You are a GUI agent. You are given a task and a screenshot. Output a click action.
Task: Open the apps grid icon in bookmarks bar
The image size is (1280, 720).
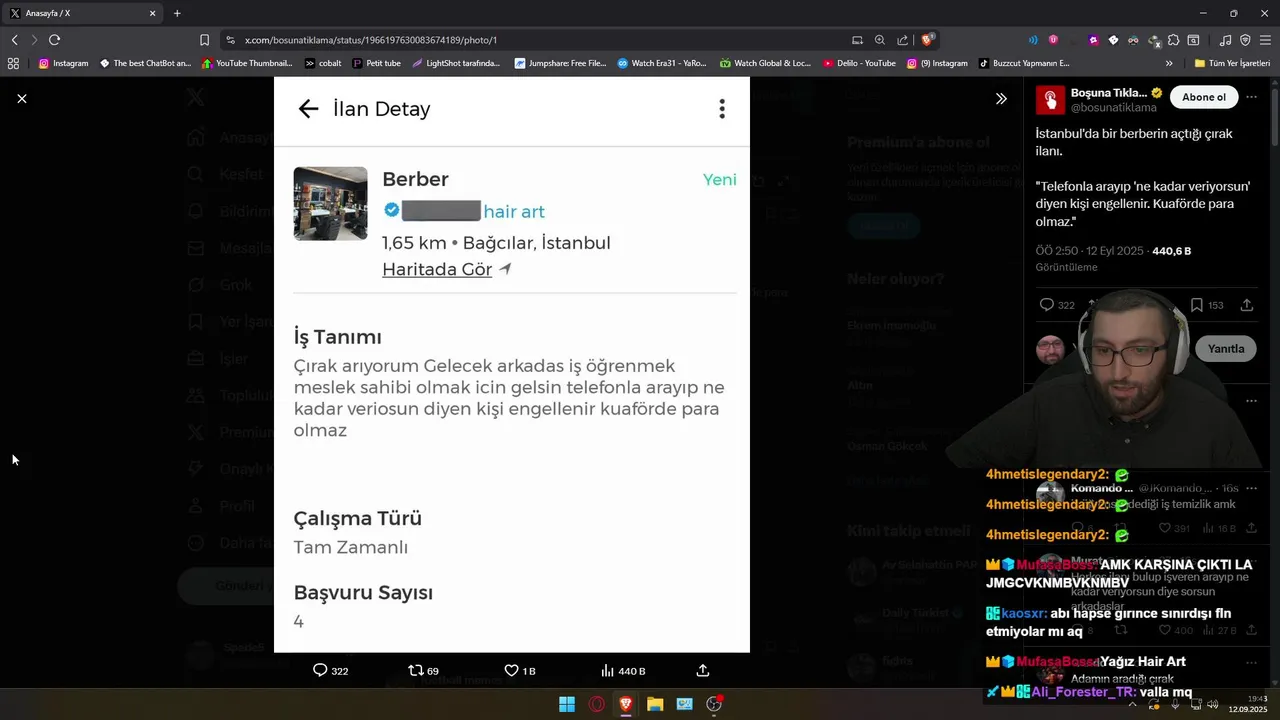13,63
